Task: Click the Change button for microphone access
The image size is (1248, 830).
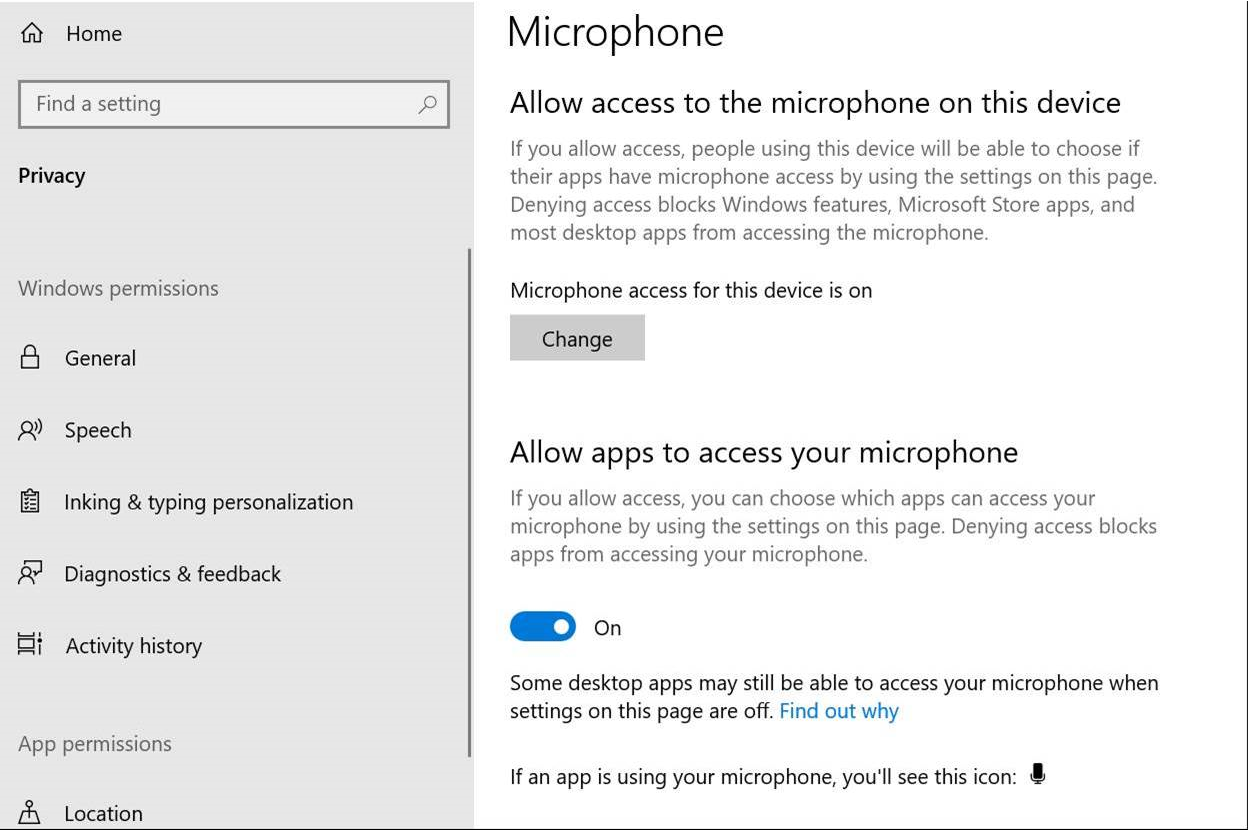Action: click(x=577, y=338)
